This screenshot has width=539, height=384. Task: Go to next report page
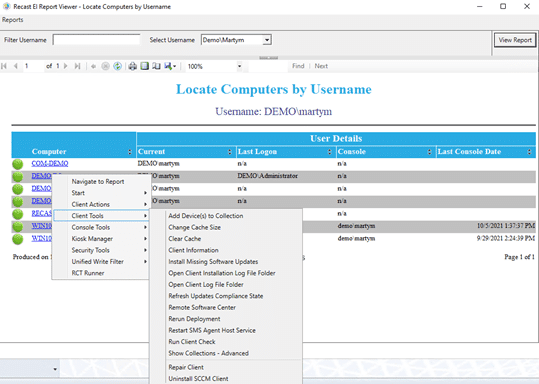click(x=66, y=66)
